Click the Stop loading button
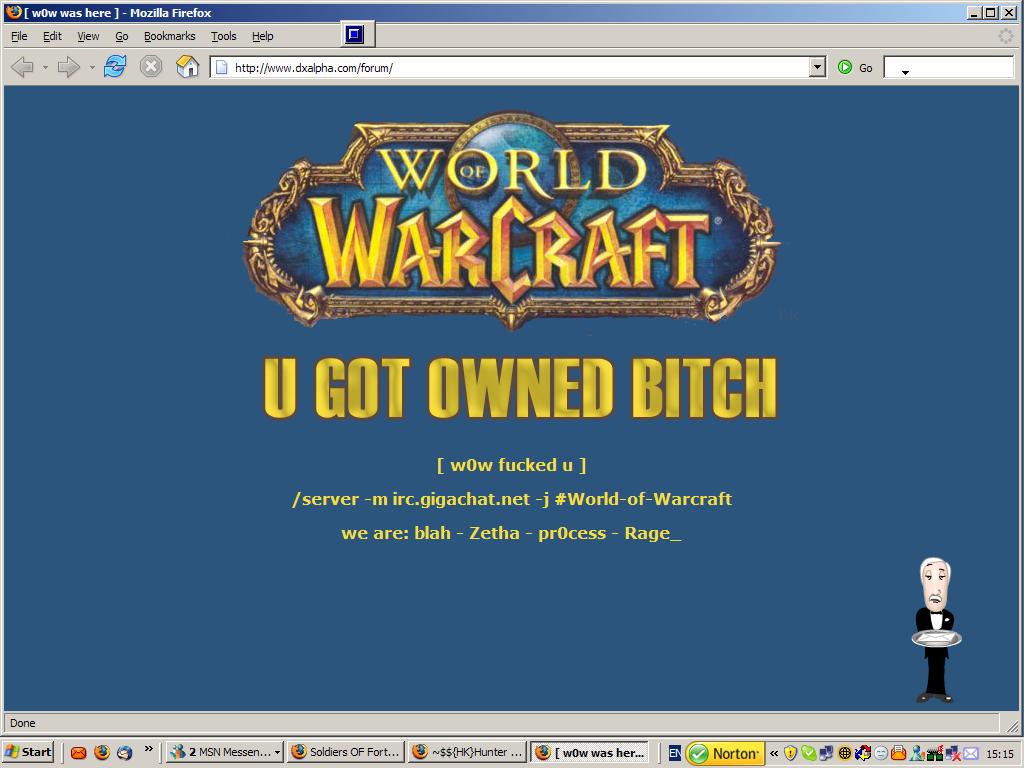The width and height of the screenshot is (1024, 768). coord(151,67)
